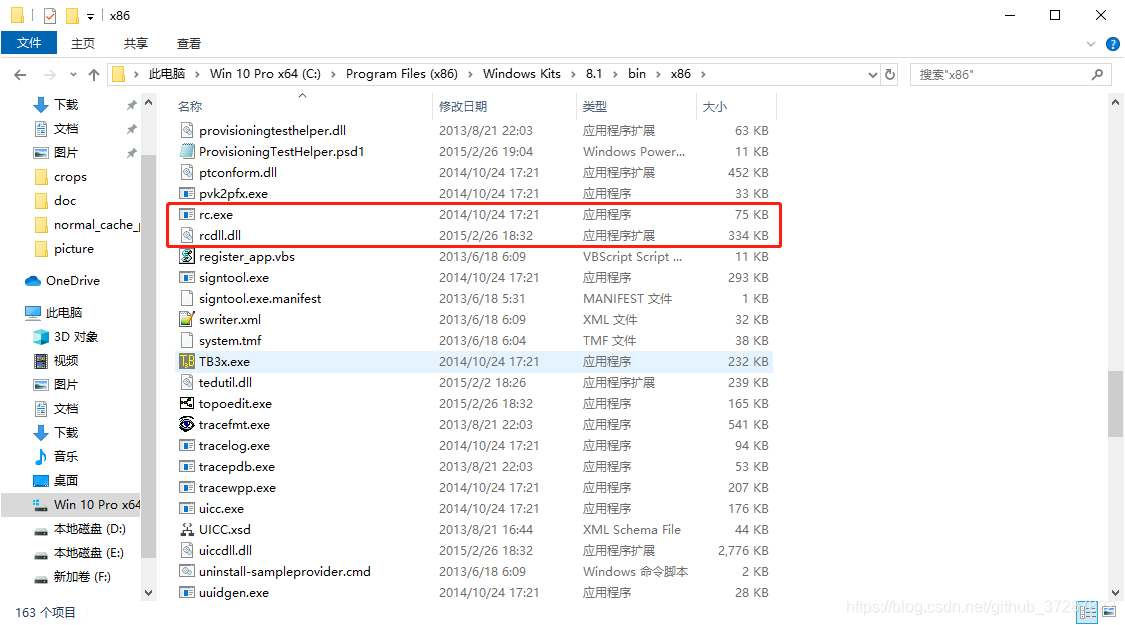This screenshot has width=1125, height=625.
Task: Click the forward navigation arrow
Action: pyautogui.click(x=50, y=75)
